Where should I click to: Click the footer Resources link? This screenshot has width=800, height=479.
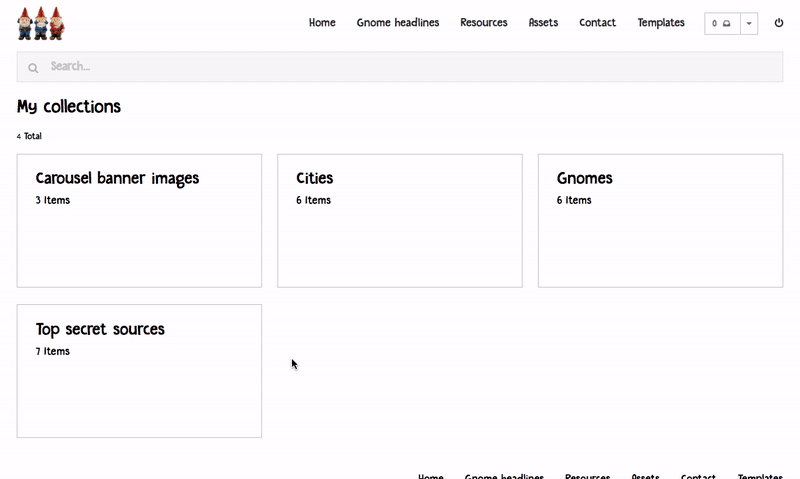click(587, 476)
